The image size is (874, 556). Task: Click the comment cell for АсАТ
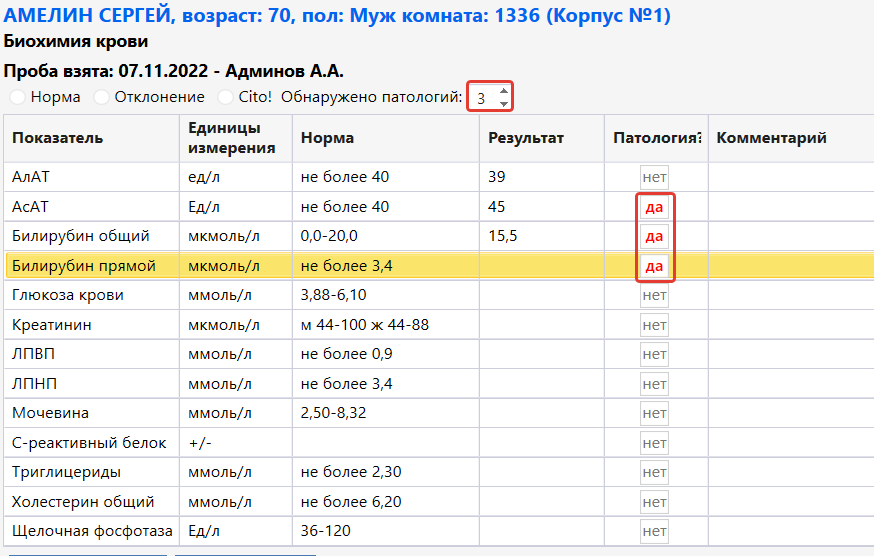point(790,207)
